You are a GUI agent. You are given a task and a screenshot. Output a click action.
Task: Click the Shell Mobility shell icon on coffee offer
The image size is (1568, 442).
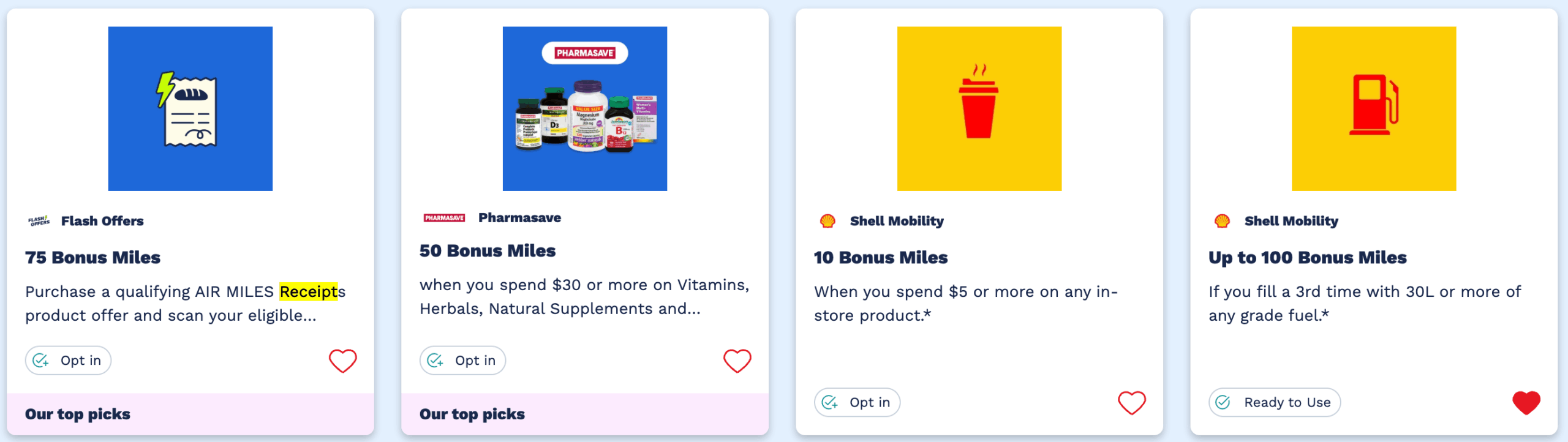click(x=828, y=221)
